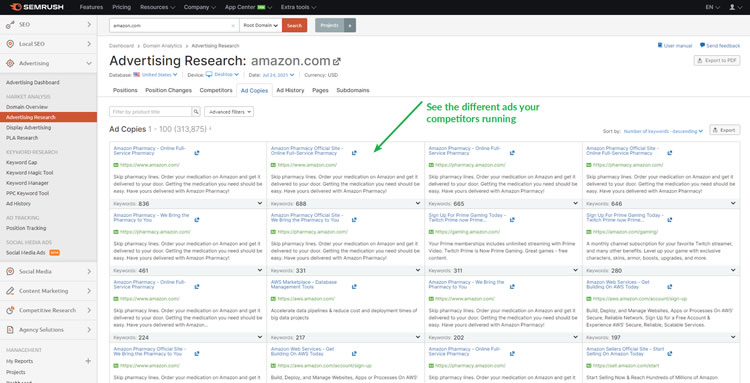Click the Agency Solutions document icon
The image size is (750, 383).
pos(10,330)
